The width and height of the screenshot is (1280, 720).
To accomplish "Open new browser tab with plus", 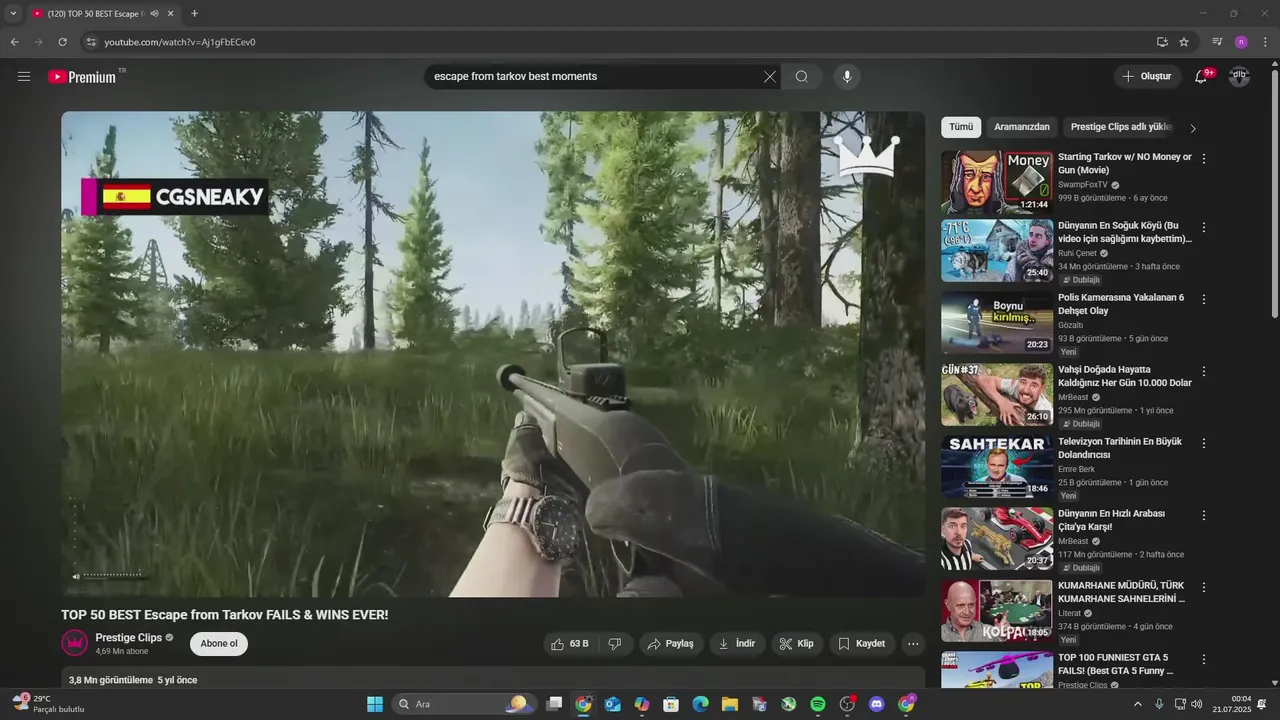I will [194, 14].
